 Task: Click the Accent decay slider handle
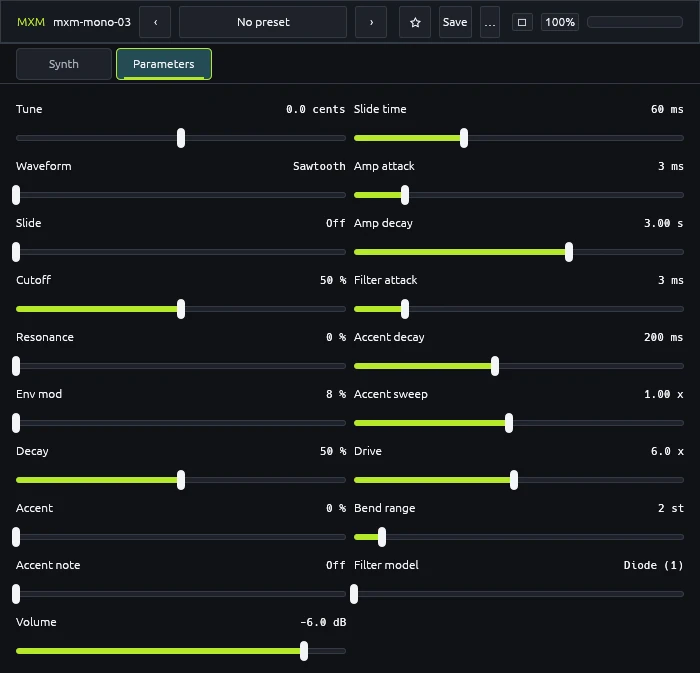tap(495, 366)
